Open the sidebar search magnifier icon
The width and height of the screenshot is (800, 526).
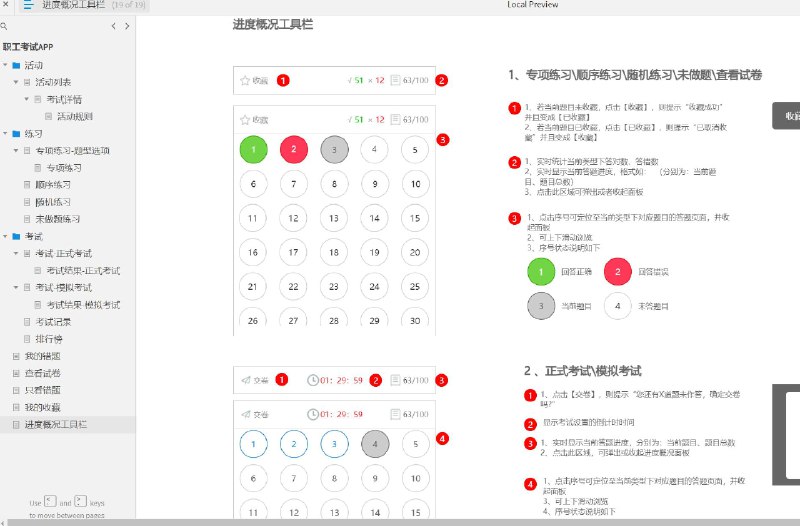(x=4, y=26)
